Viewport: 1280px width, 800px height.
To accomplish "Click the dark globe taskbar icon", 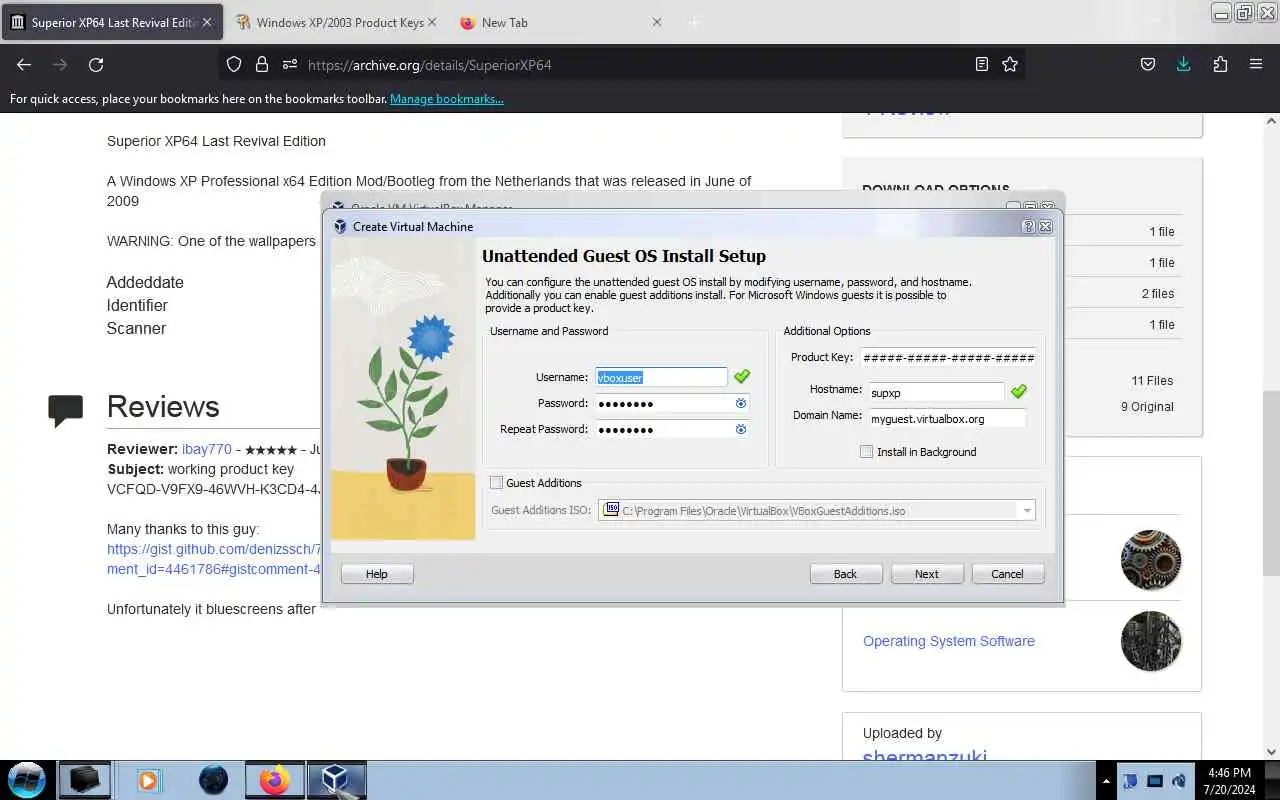I will 213,779.
